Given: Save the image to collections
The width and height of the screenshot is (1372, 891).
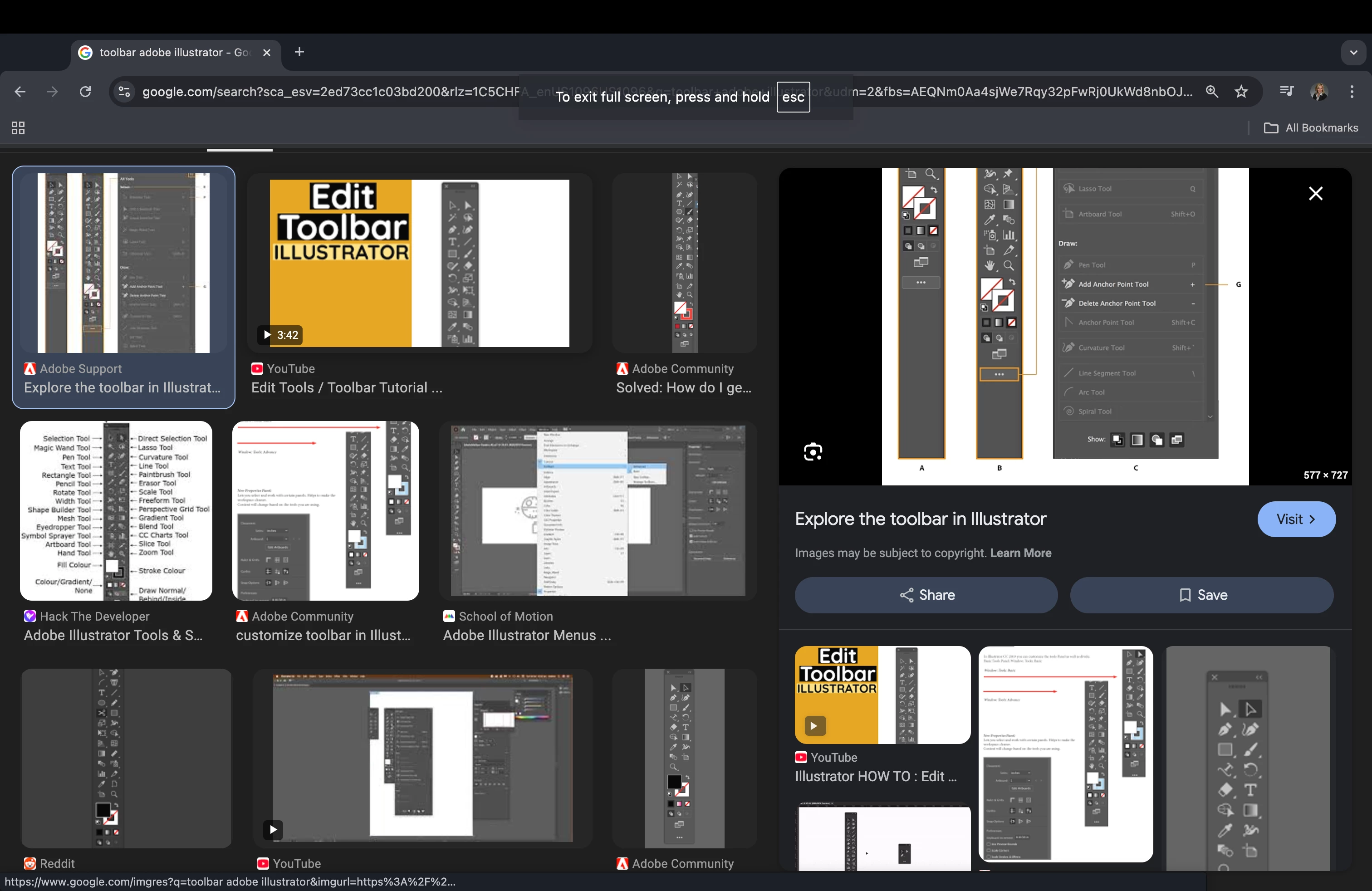Looking at the screenshot, I should (1201, 595).
